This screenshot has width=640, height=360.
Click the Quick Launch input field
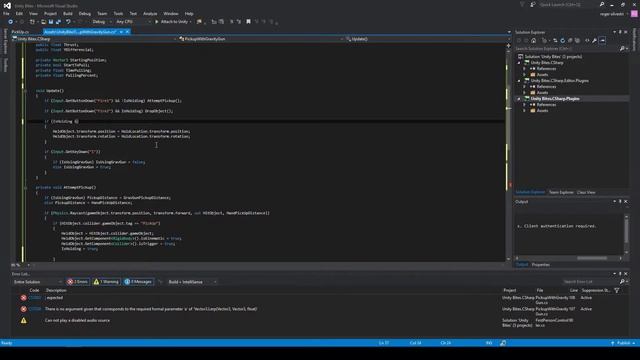click(568, 4)
